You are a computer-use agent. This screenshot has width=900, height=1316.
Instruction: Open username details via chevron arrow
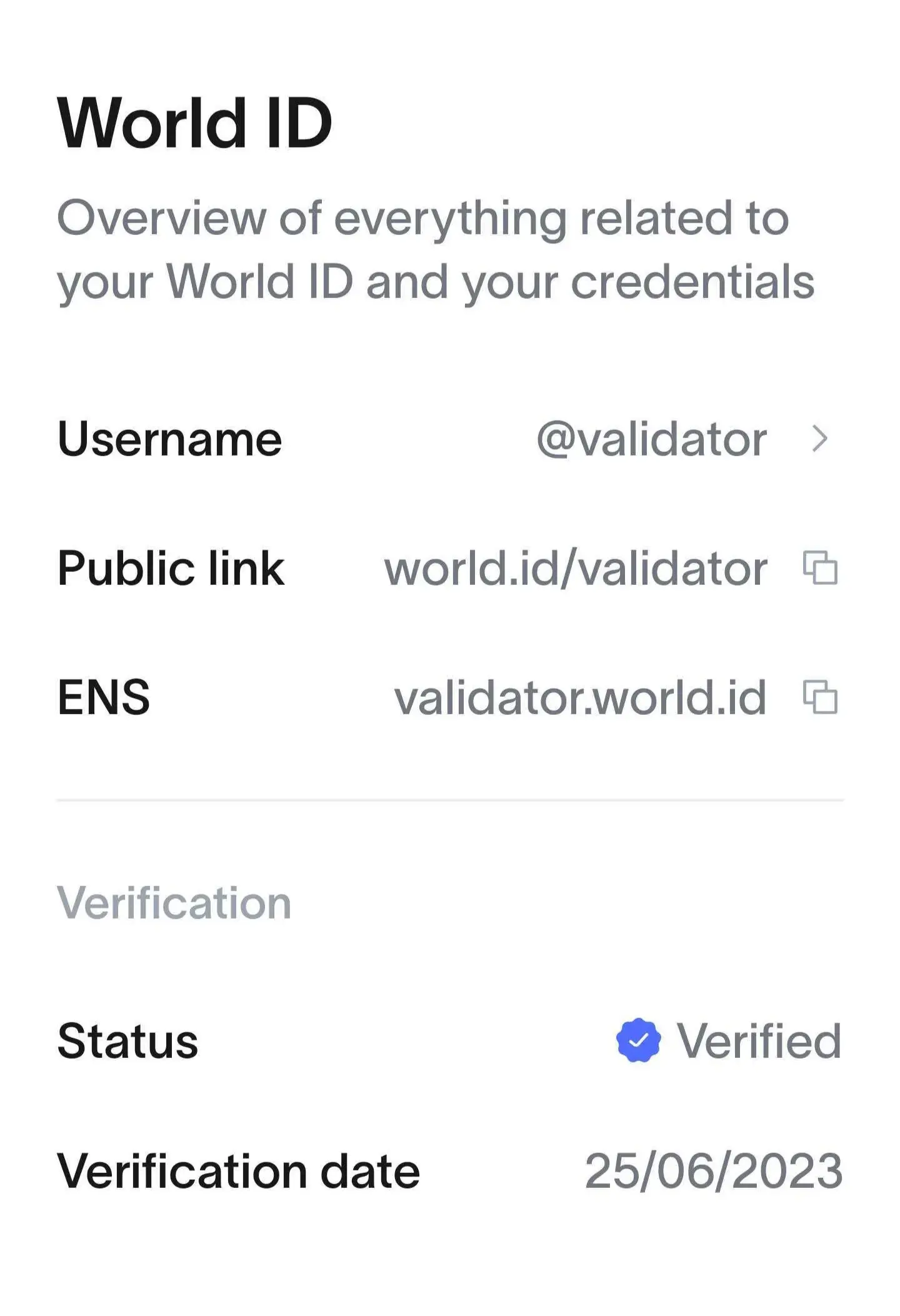tap(819, 439)
